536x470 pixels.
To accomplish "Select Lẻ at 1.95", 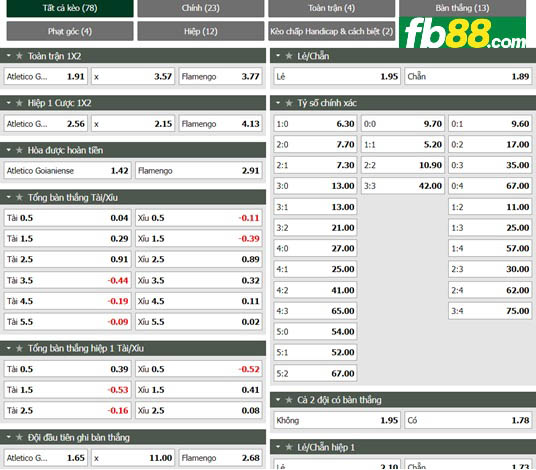I will [337, 76].
